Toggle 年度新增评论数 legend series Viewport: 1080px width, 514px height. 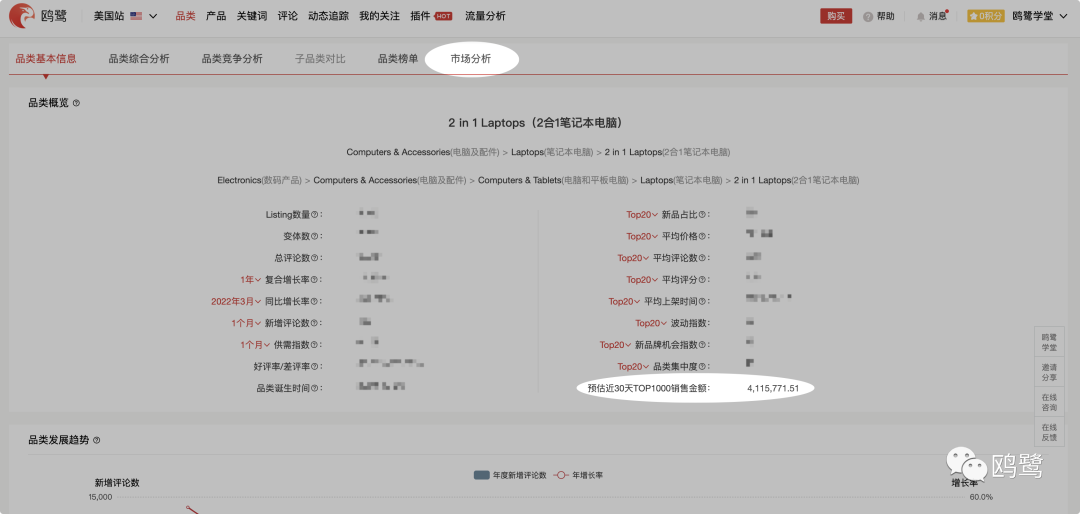coord(510,475)
